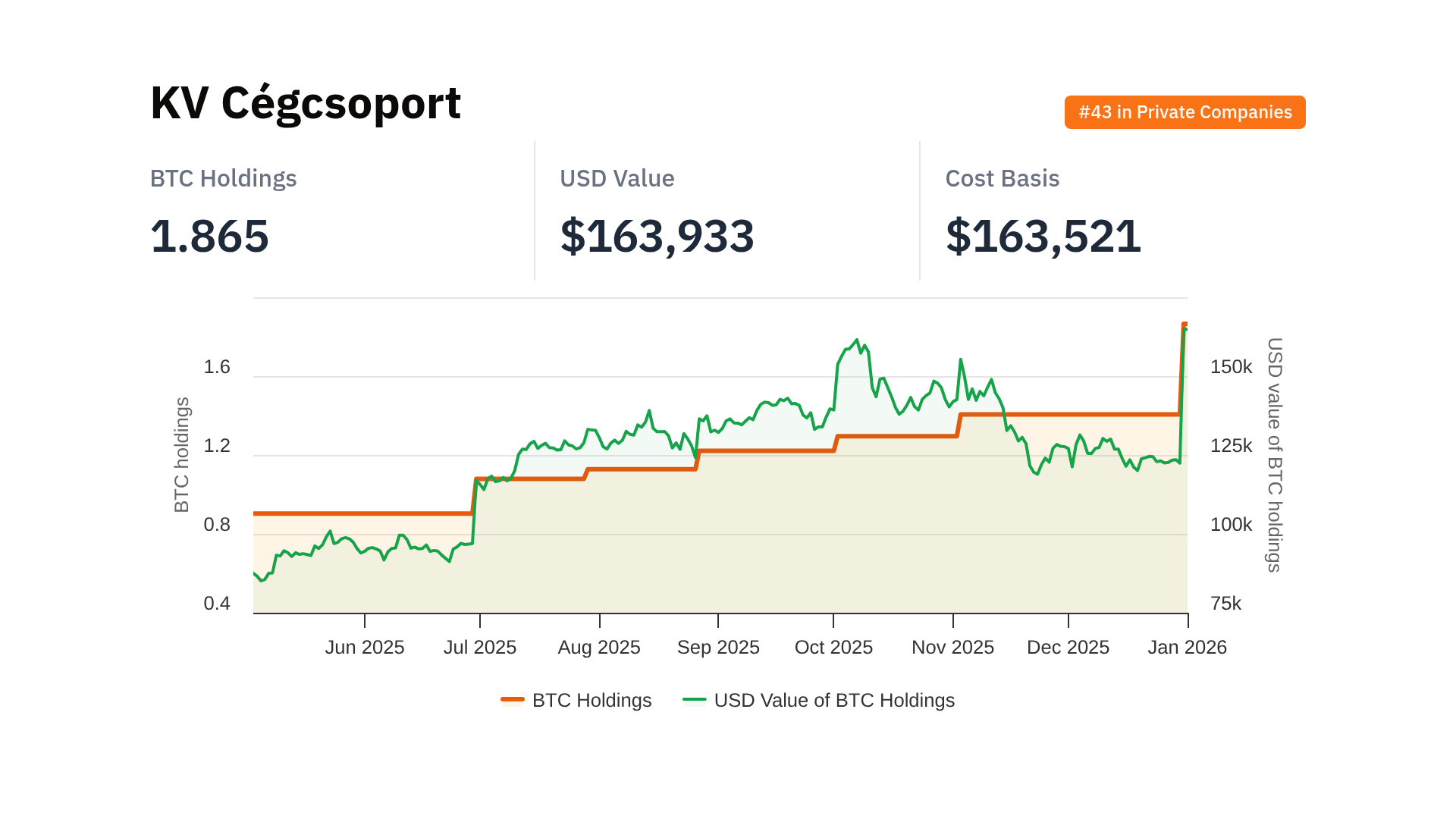Image resolution: width=1456 pixels, height=819 pixels.
Task: Click the 1.6 left axis label
Action: tap(217, 367)
